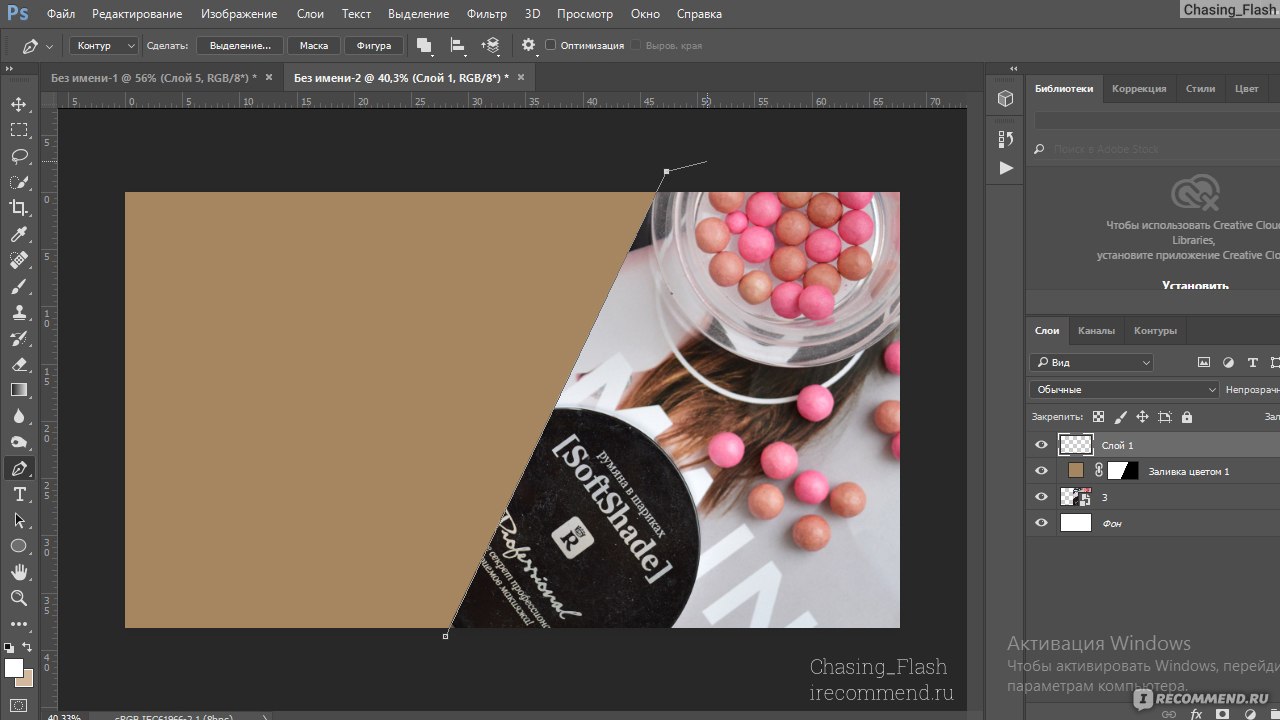Hide the Слой 1 layer
1280x720 pixels.
pos(1041,445)
